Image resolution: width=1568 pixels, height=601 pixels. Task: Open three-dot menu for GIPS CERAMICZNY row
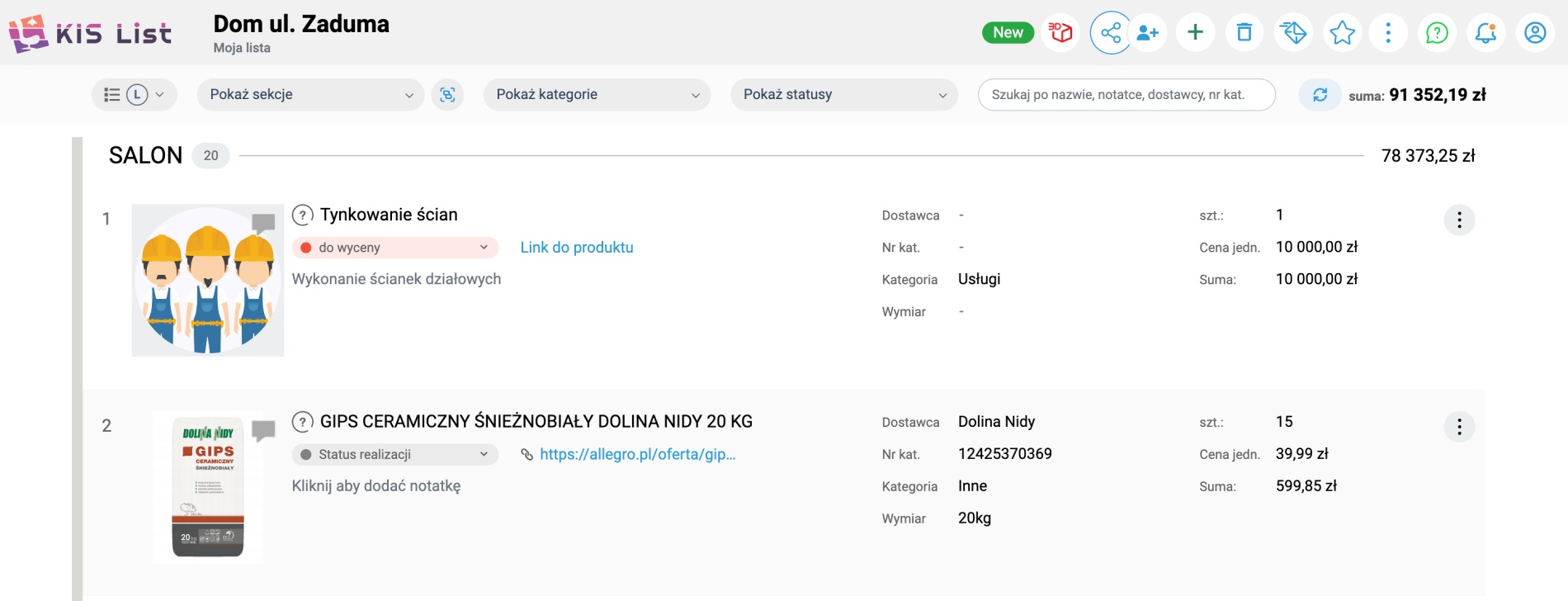click(x=1459, y=427)
